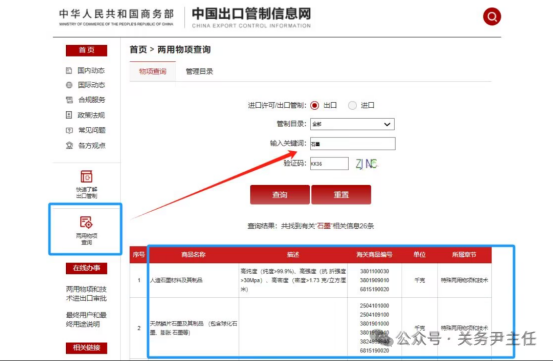Select the 进口 radio button
The height and width of the screenshot is (361, 554).
[x=352, y=105]
